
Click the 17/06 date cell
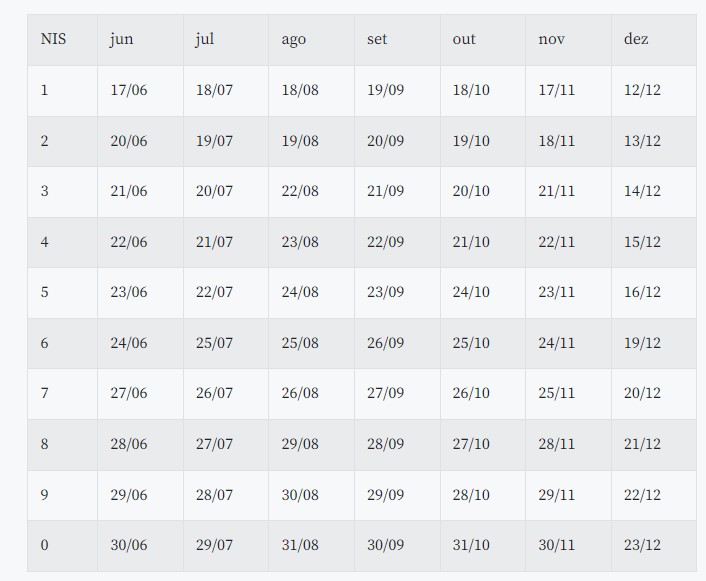[x=128, y=90]
